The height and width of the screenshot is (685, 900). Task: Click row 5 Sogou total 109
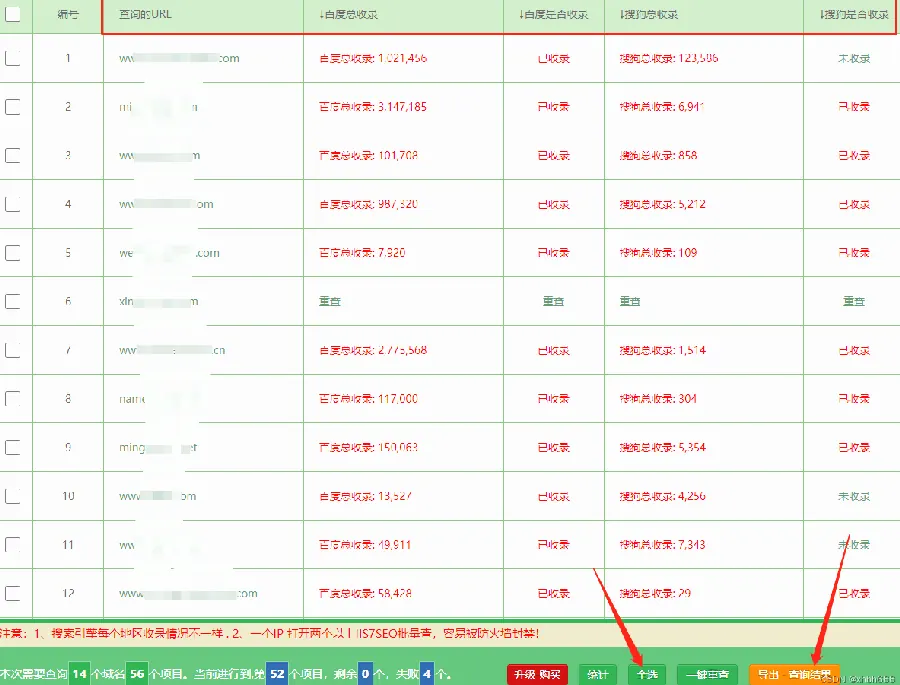coord(658,253)
